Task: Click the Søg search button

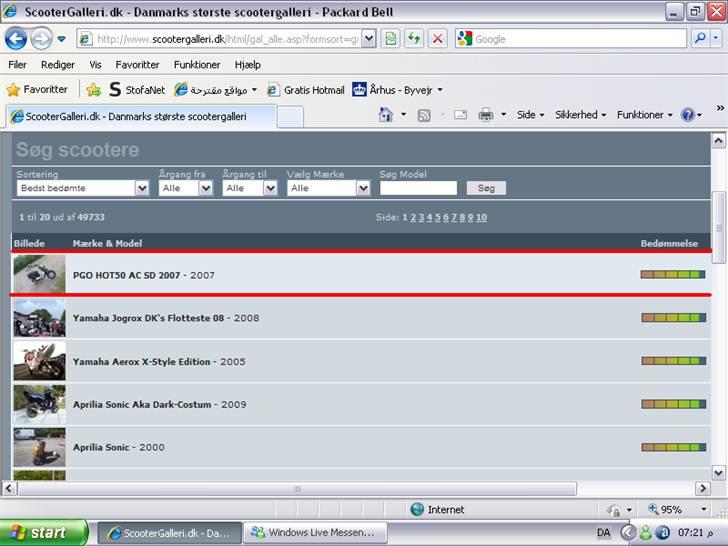Action: [x=486, y=188]
